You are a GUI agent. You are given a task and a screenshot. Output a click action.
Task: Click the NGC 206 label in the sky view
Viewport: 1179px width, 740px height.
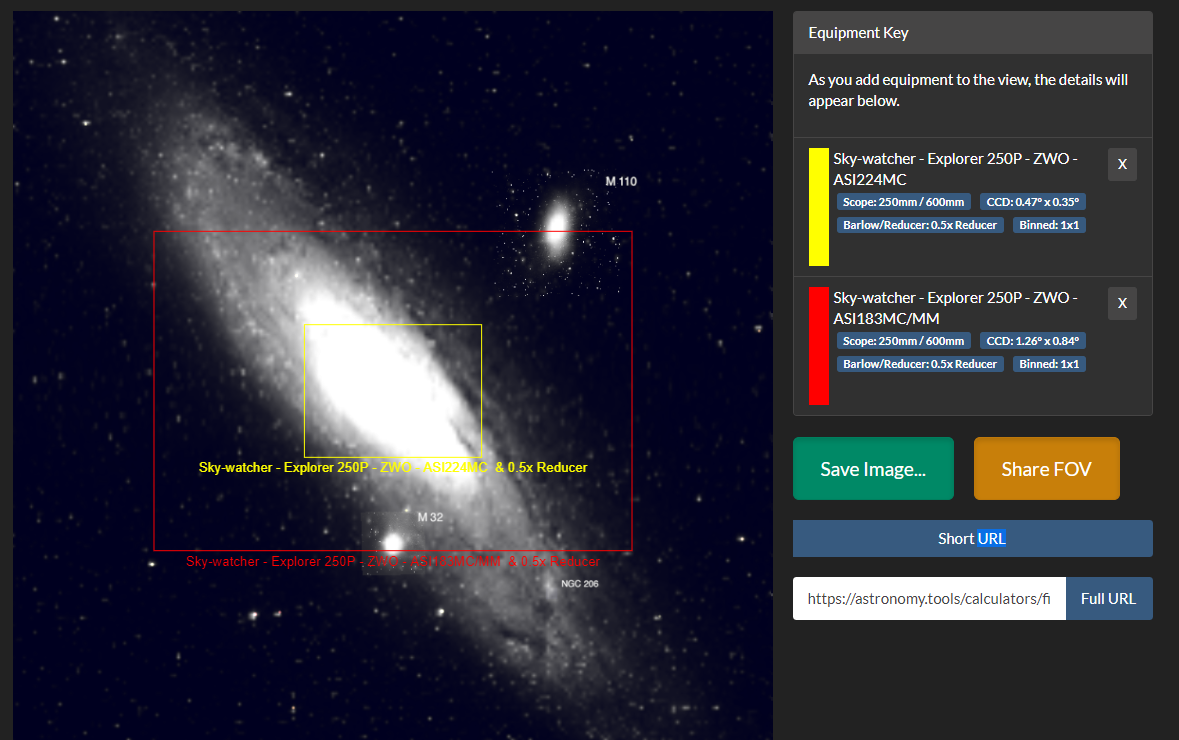tap(580, 584)
